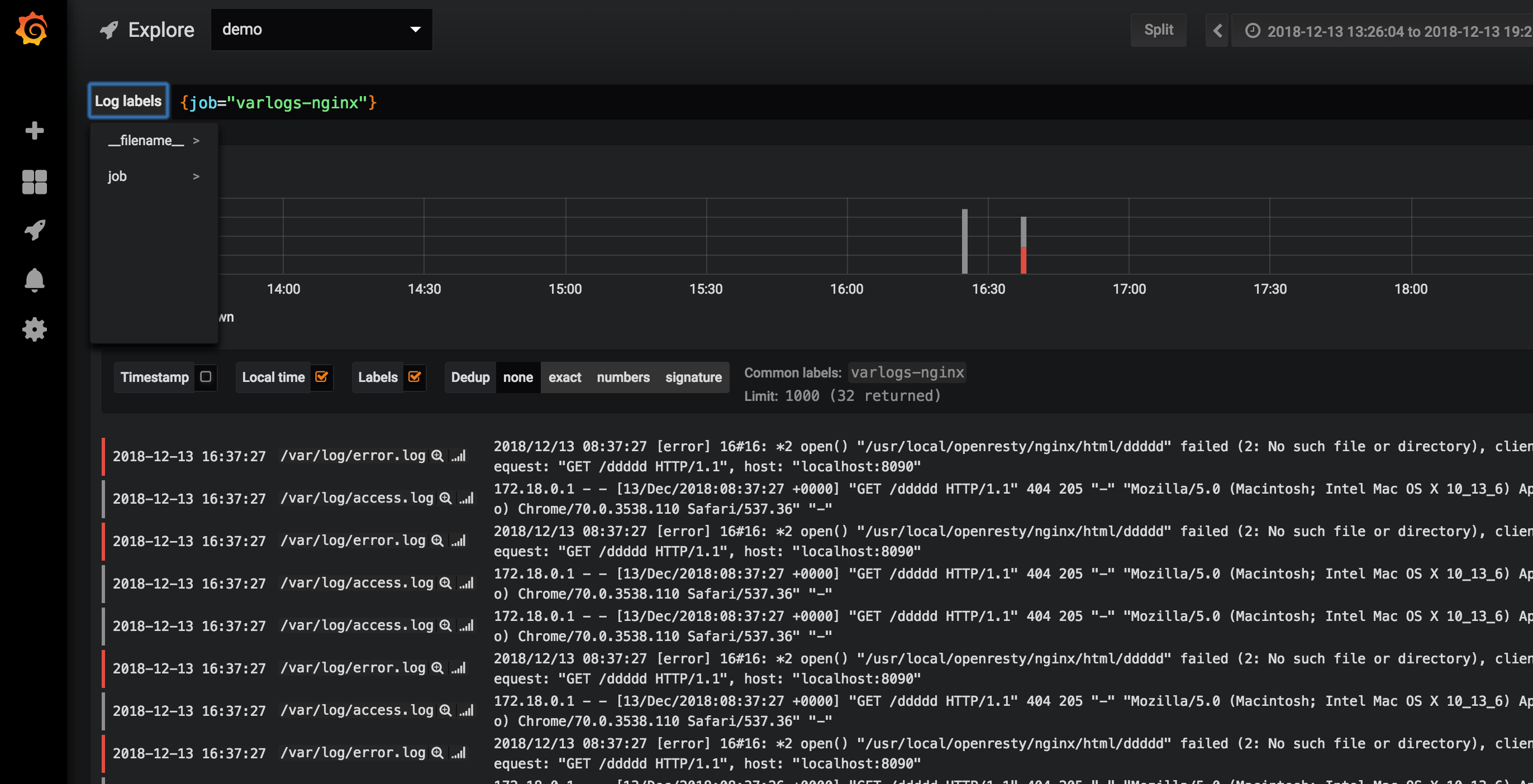1533x784 pixels.
Task: Shift time range back with left arrow
Action: (x=1217, y=30)
